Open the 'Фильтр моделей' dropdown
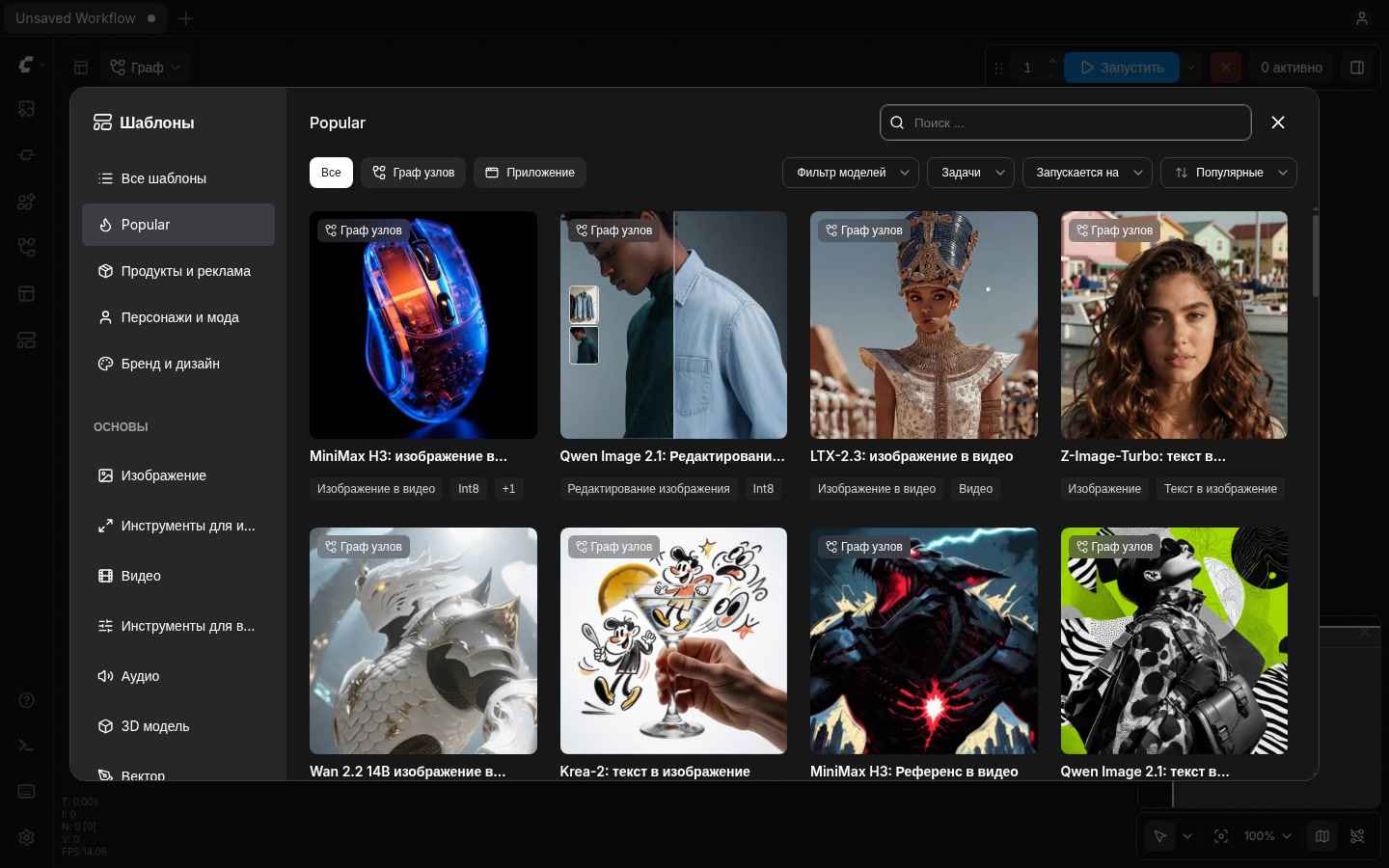 click(x=851, y=173)
